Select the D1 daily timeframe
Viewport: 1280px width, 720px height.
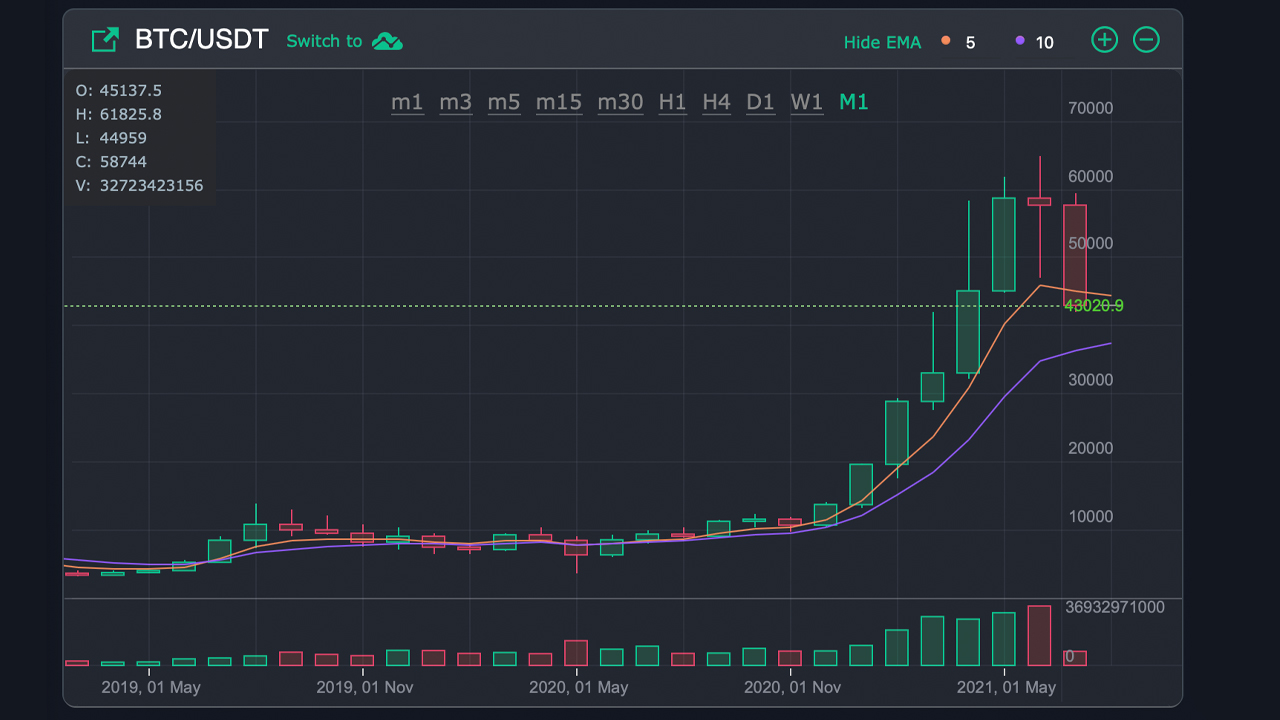pyautogui.click(x=761, y=102)
